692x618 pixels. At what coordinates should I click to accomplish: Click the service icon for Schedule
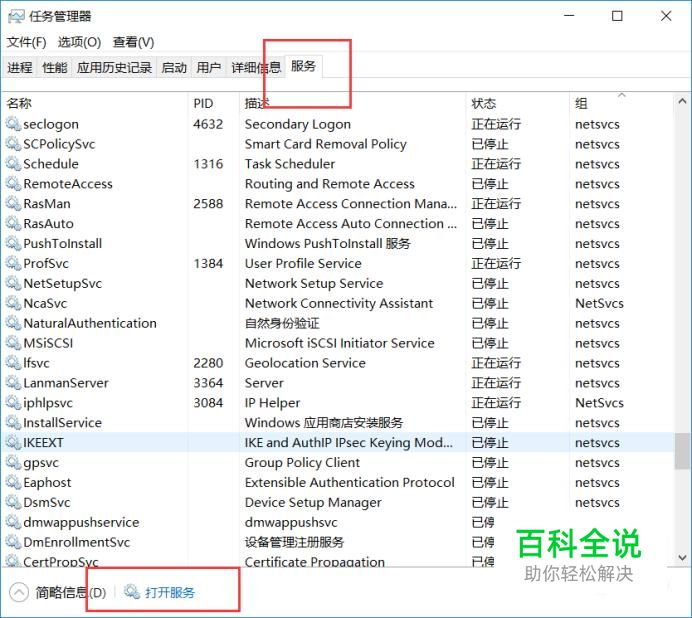(x=13, y=164)
